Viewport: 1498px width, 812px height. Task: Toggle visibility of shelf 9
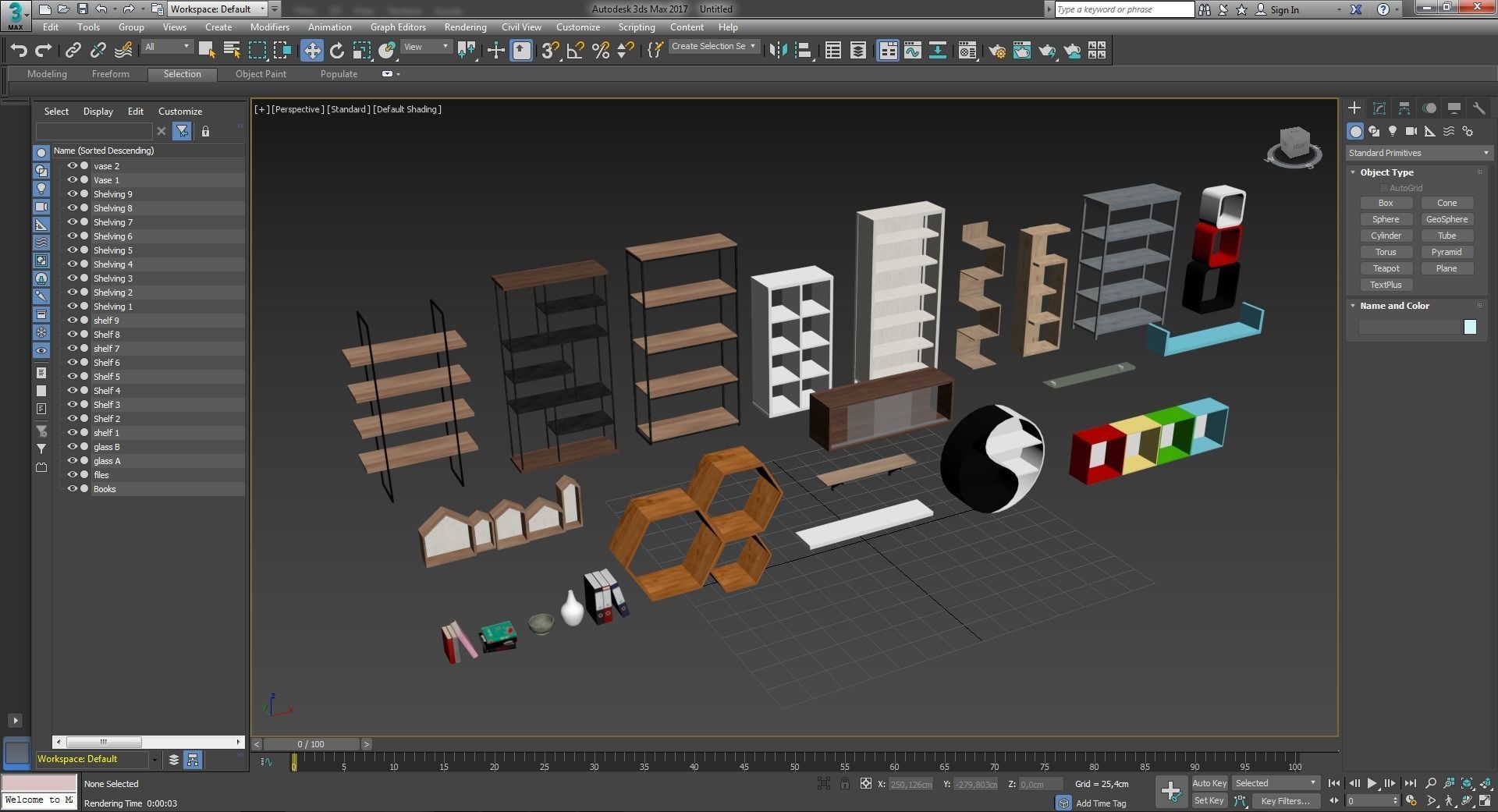73,321
